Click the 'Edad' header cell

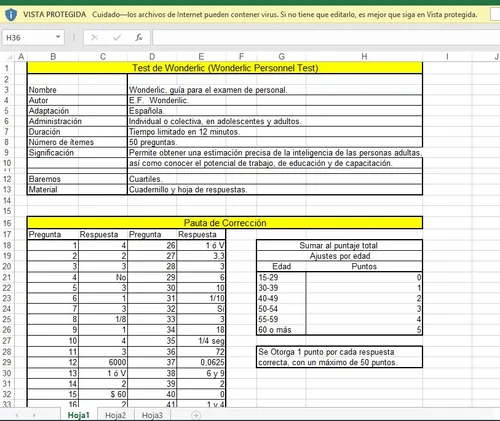point(281,266)
